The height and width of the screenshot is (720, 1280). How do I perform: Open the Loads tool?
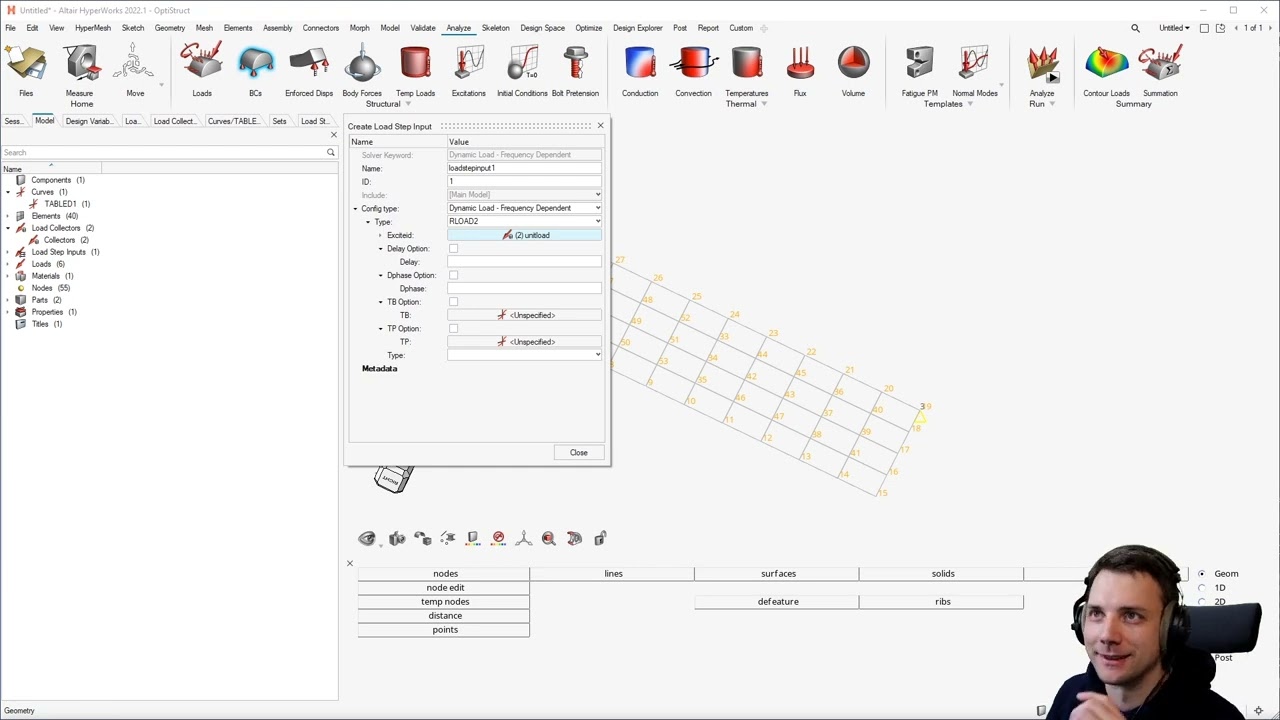pyautogui.click(x=202, y=72)
